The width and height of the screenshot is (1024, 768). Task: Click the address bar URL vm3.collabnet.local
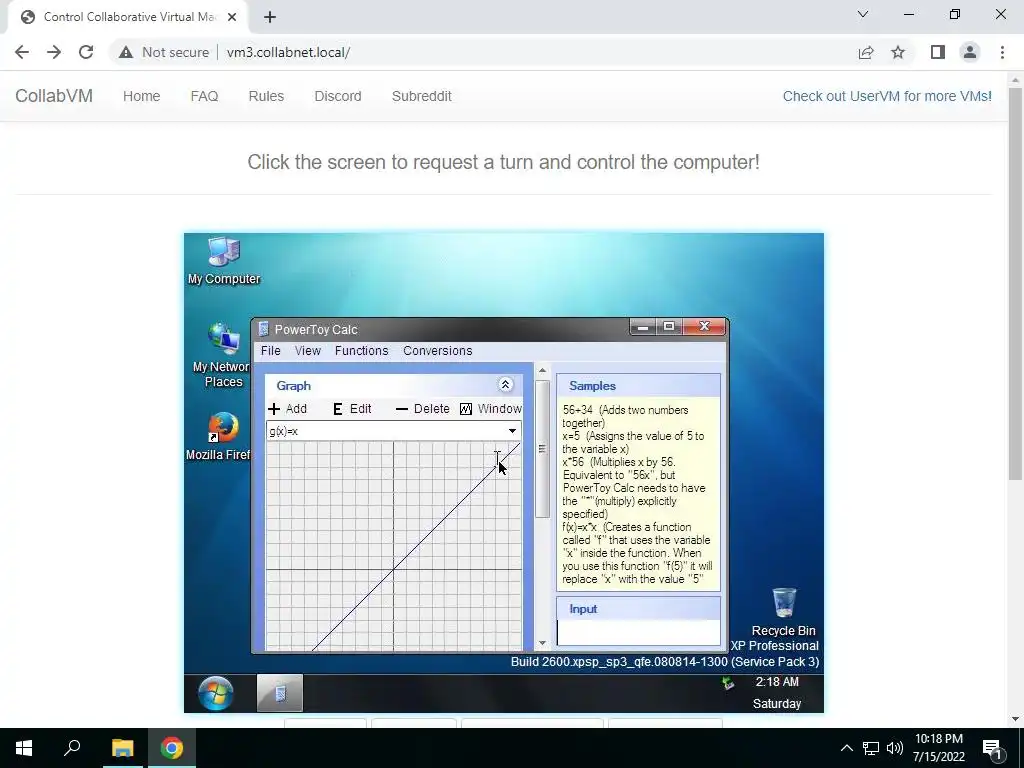coord(288,52)
